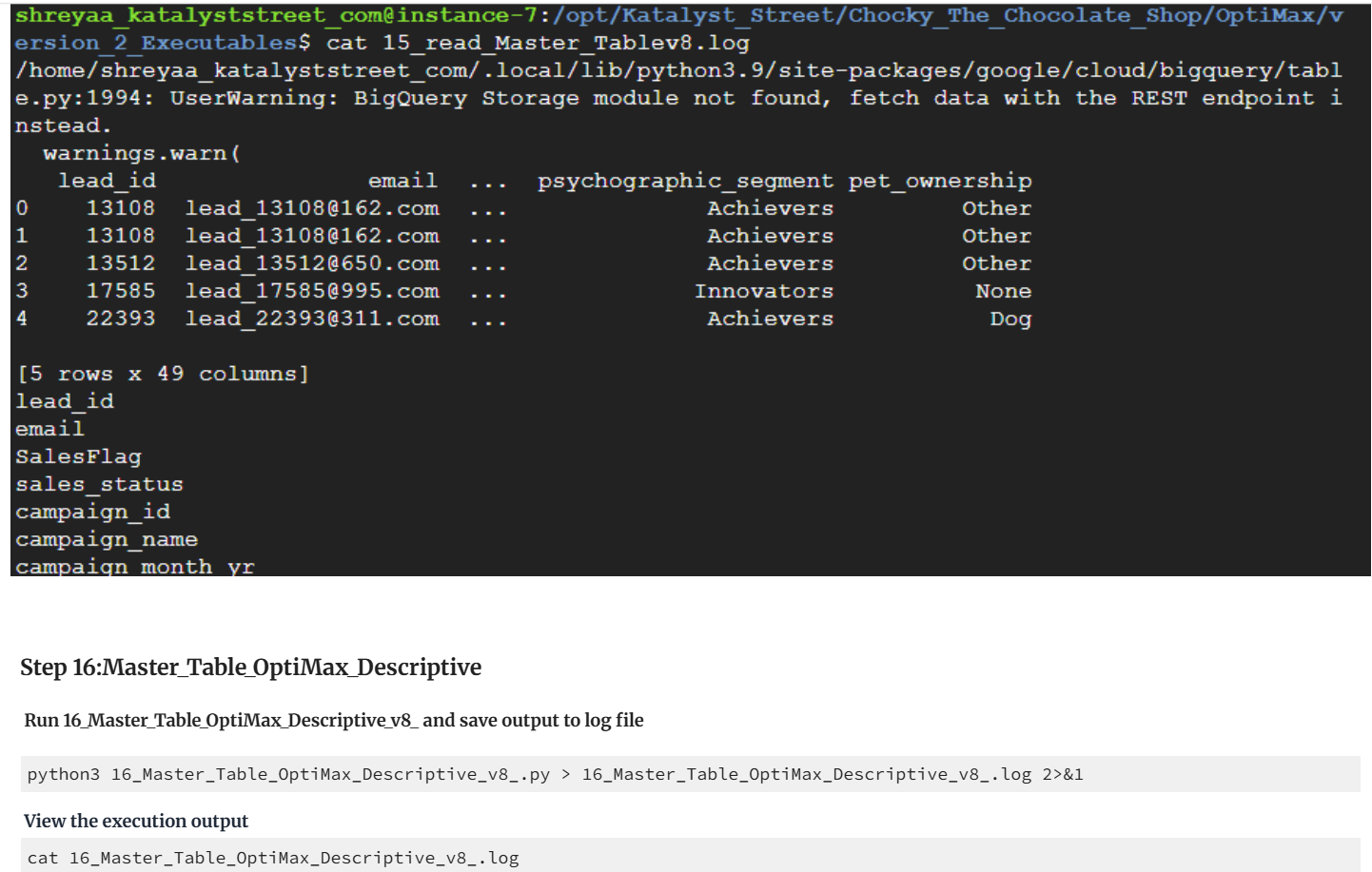
Task: Click the python3 16_Master_Table_OptiMax_Descriptive_v8_.py code block
Action: (691, 774)
